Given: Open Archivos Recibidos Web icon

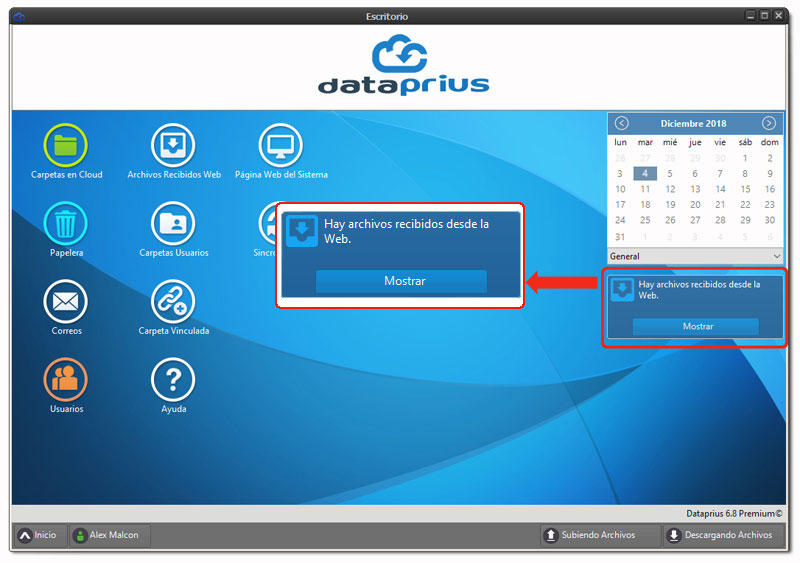Looking at the screenshot, I should pyautogui.click(x=173, y=145).
